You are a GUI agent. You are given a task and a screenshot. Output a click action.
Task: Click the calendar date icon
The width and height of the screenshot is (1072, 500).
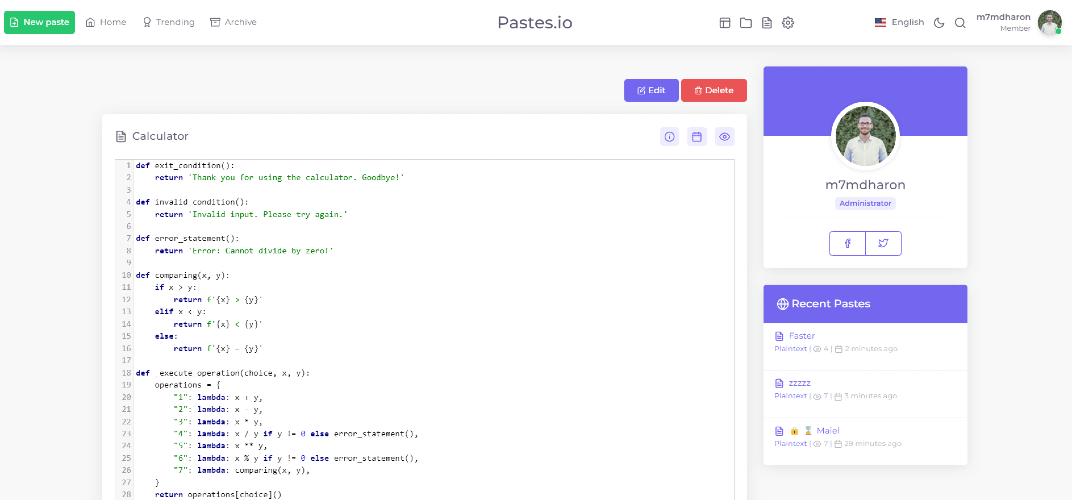[697, 137]
